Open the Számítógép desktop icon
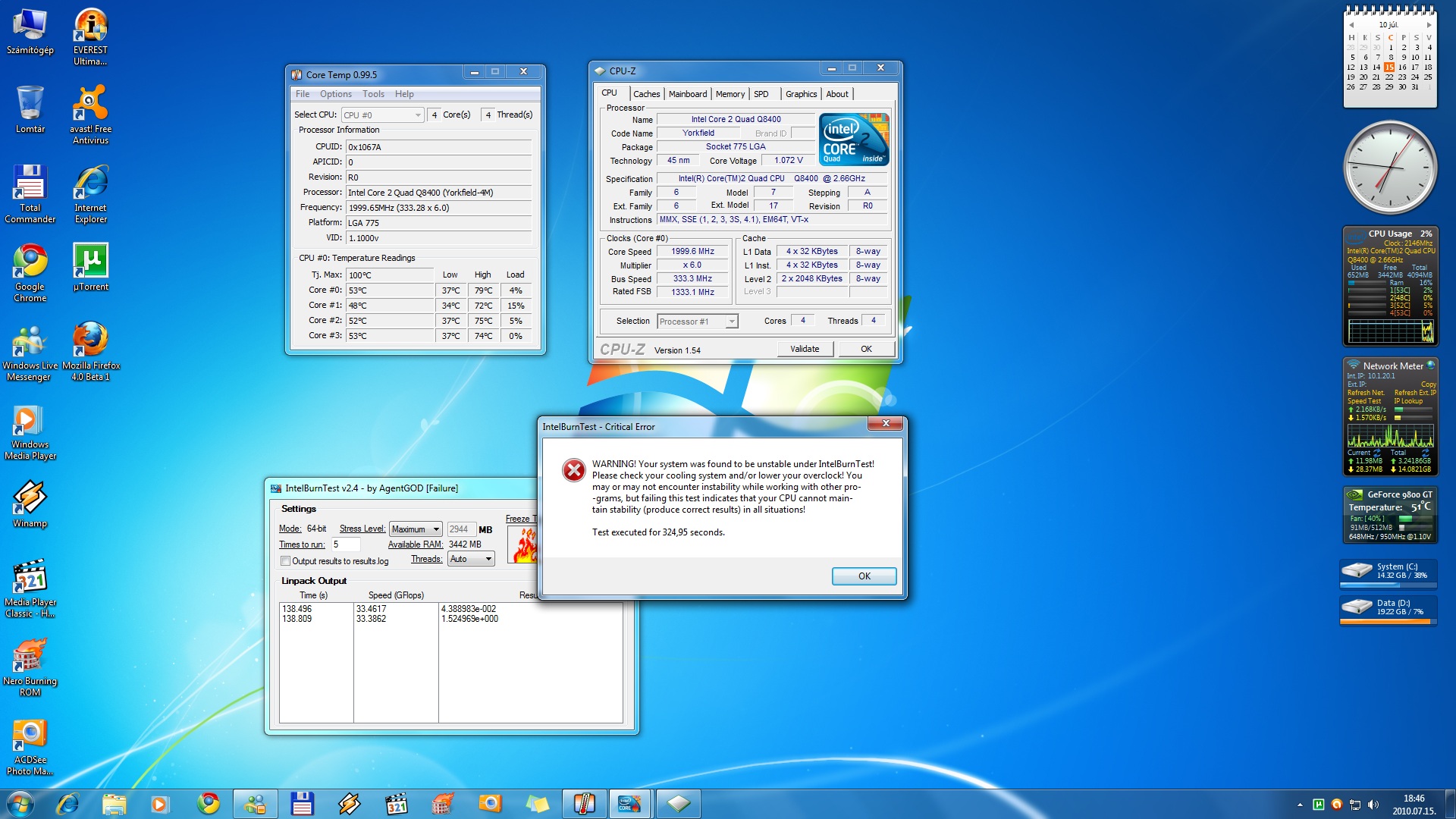Screen dimensions: 1456x819 30,32
